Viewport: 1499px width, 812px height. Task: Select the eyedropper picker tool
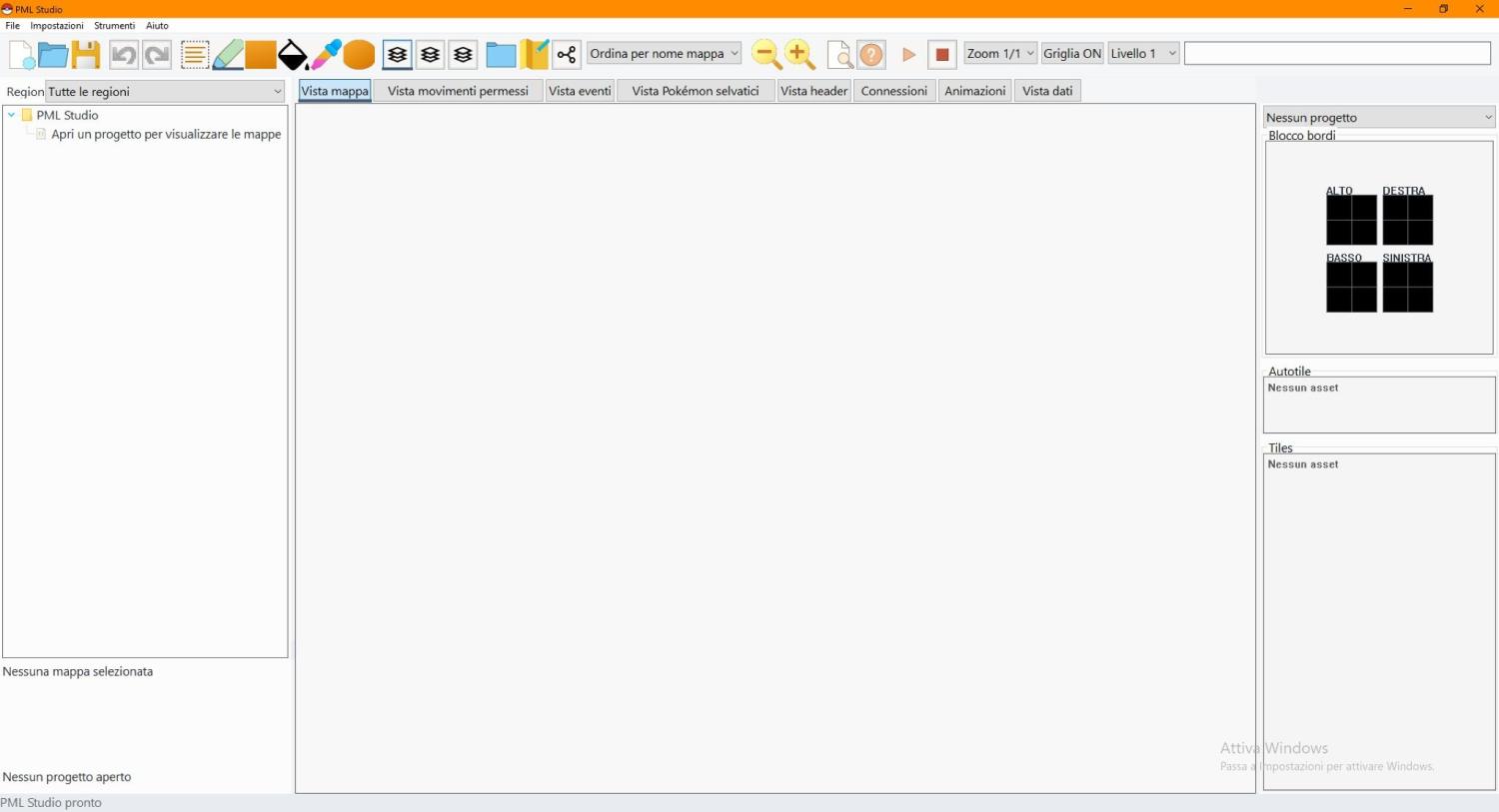coord(326,55)
